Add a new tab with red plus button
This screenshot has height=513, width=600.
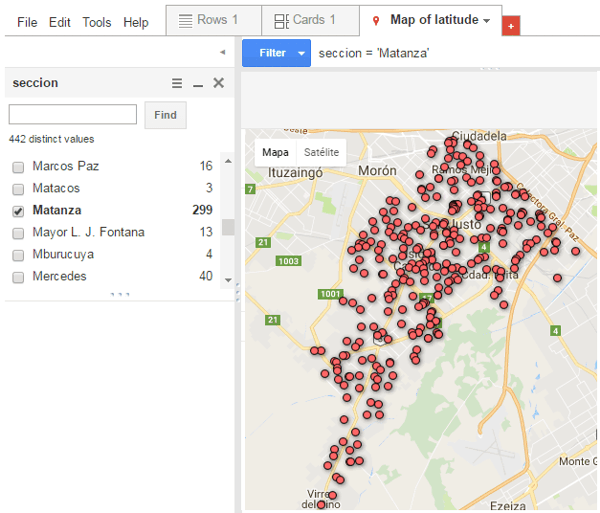511,26
